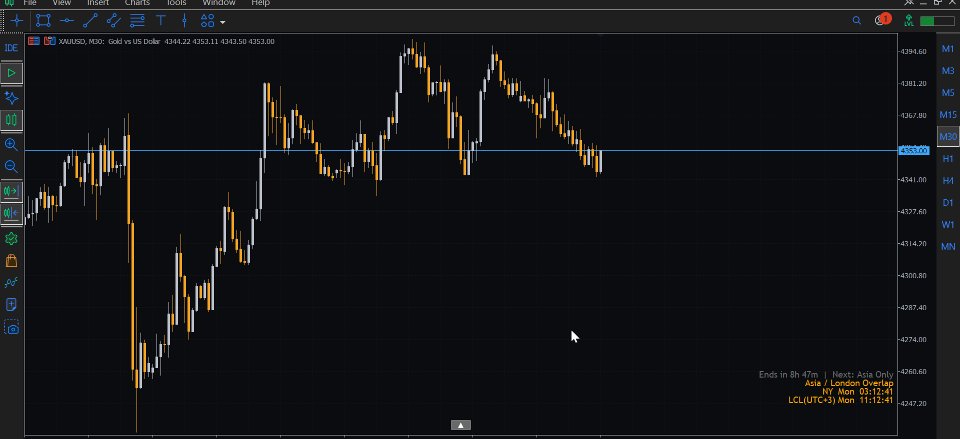Image resolution: width=960 pixels, height=439 pixels.
Task: Click the green level signal icon
Action: [909, 21]
